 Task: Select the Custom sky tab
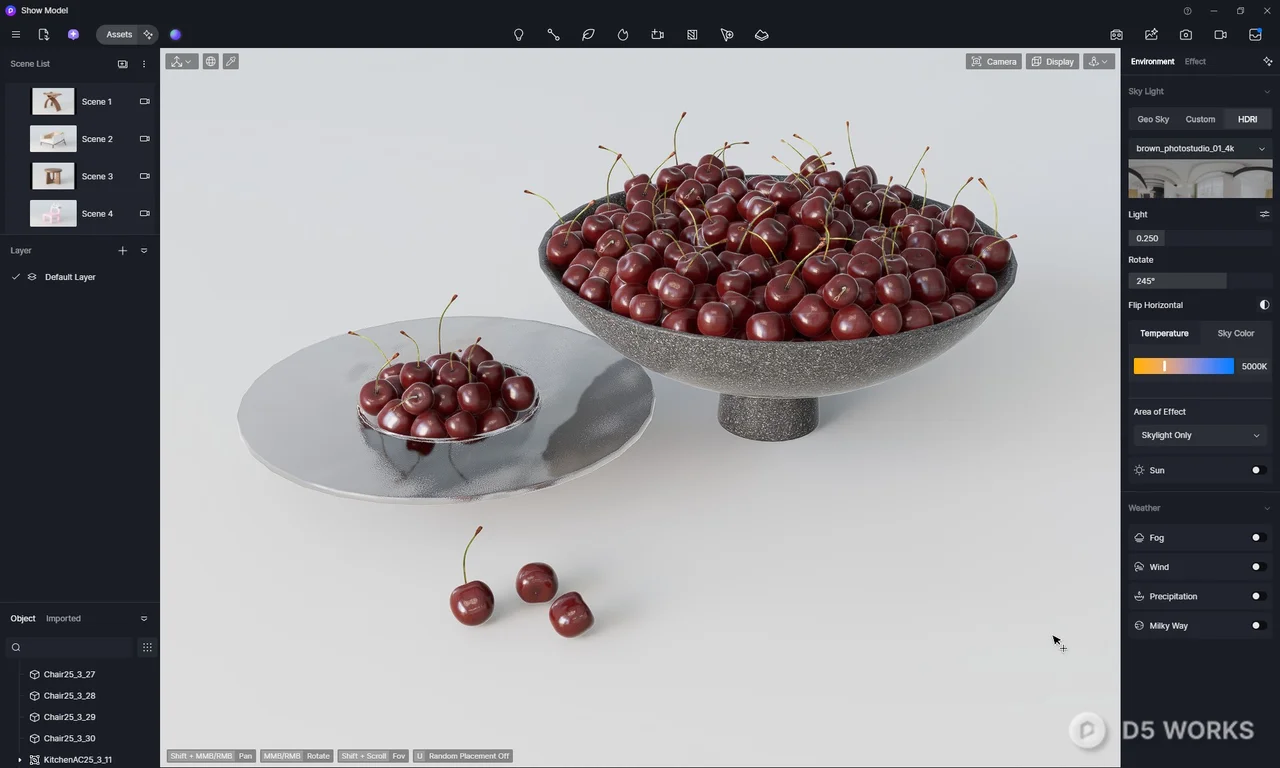click(1200, 119)
